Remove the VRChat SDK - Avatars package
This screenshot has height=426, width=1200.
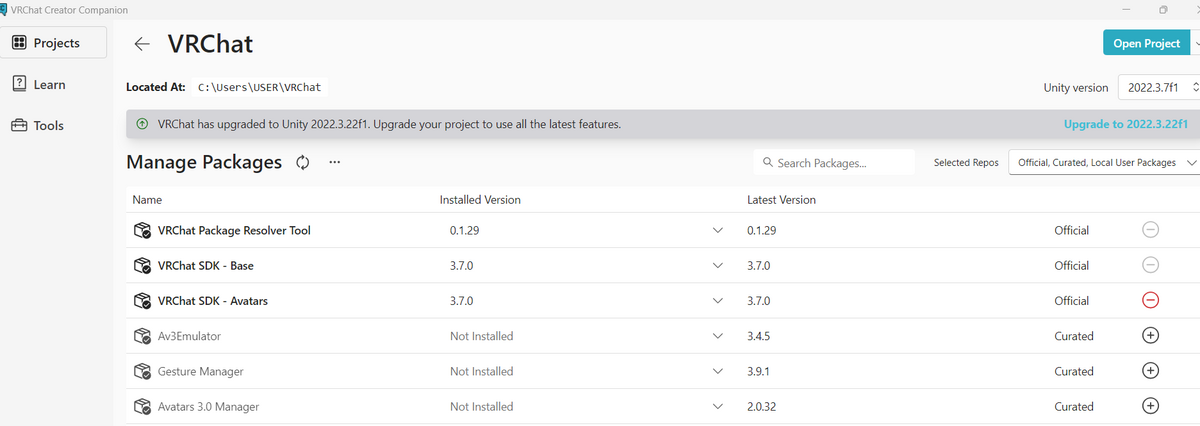[1150, 301]
